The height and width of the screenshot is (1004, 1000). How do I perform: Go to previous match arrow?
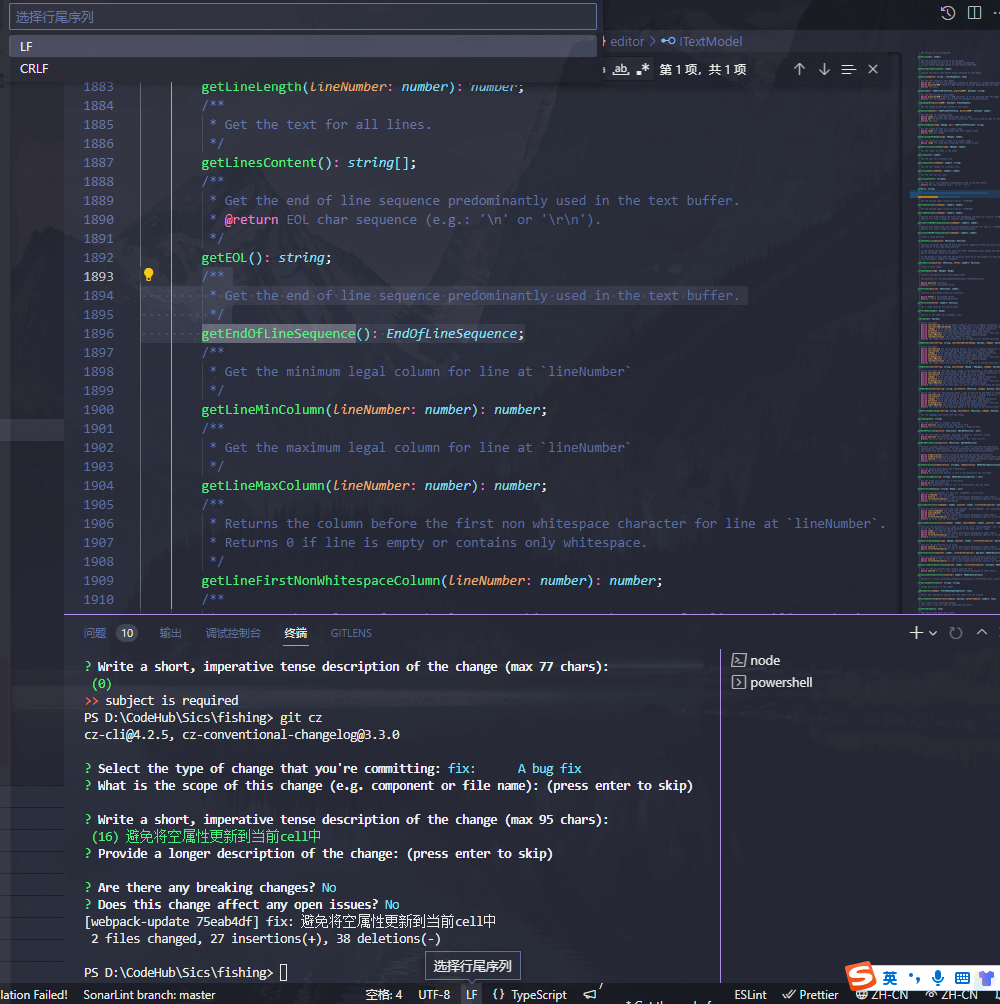click(799, 69)
